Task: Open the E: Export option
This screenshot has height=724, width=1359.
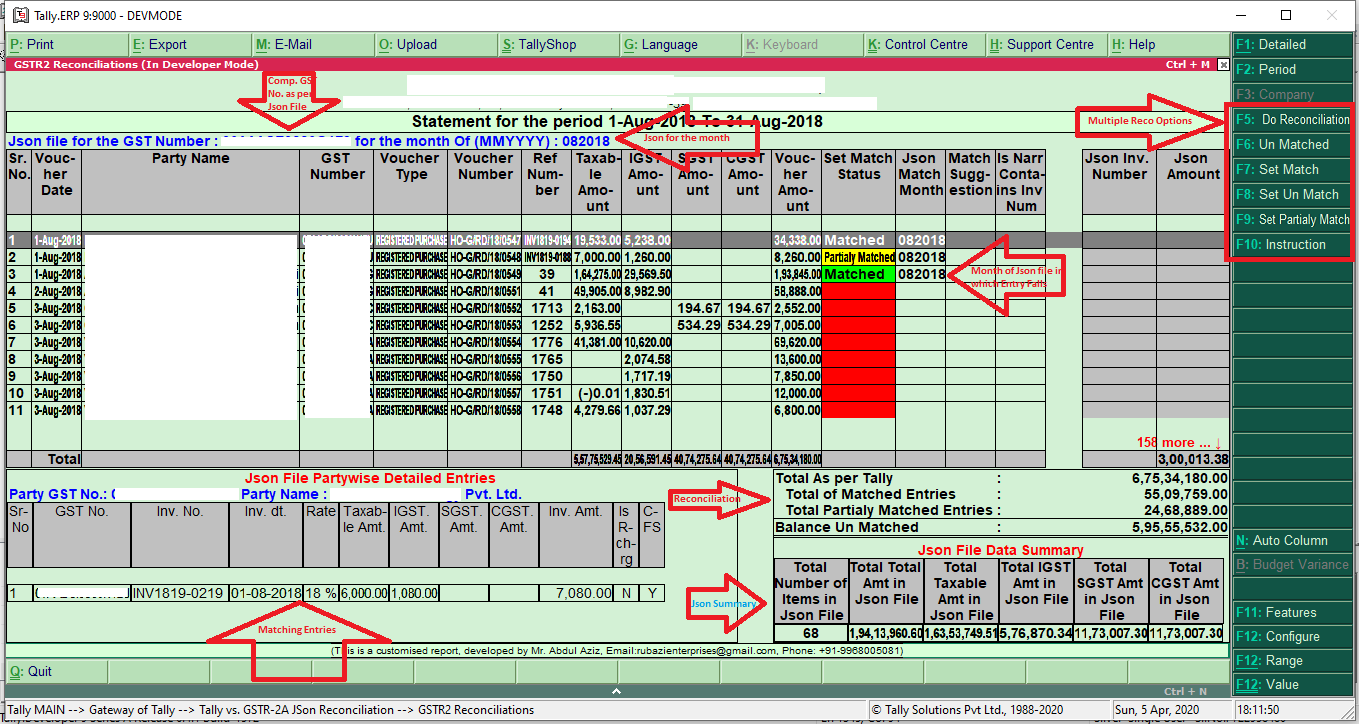Action: pyautogui.click(x=190, y=45)
